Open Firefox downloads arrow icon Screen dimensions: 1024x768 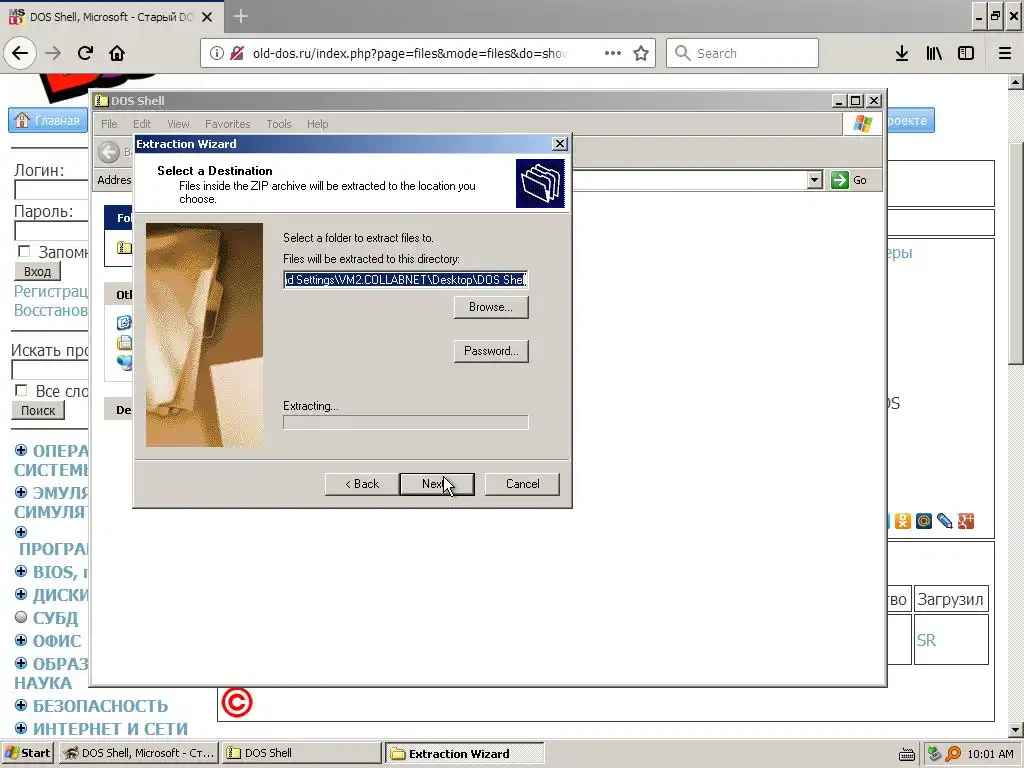pyautogui.click(x=902, y=53)
